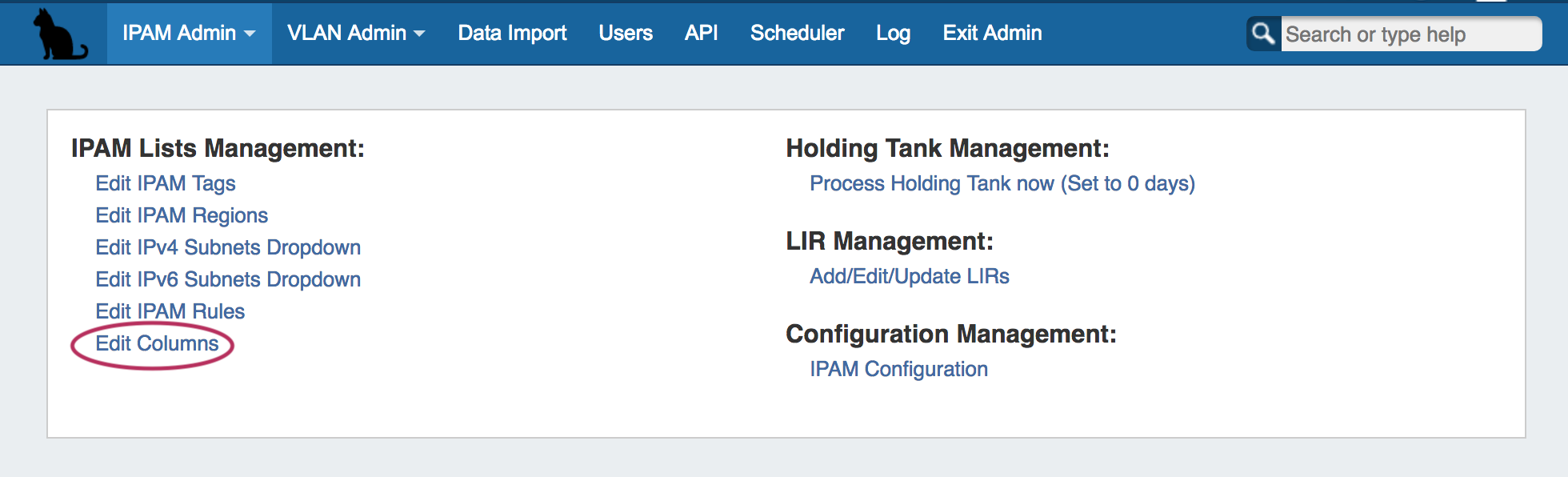Open the Data Import menu item

(x=512, y=33)
